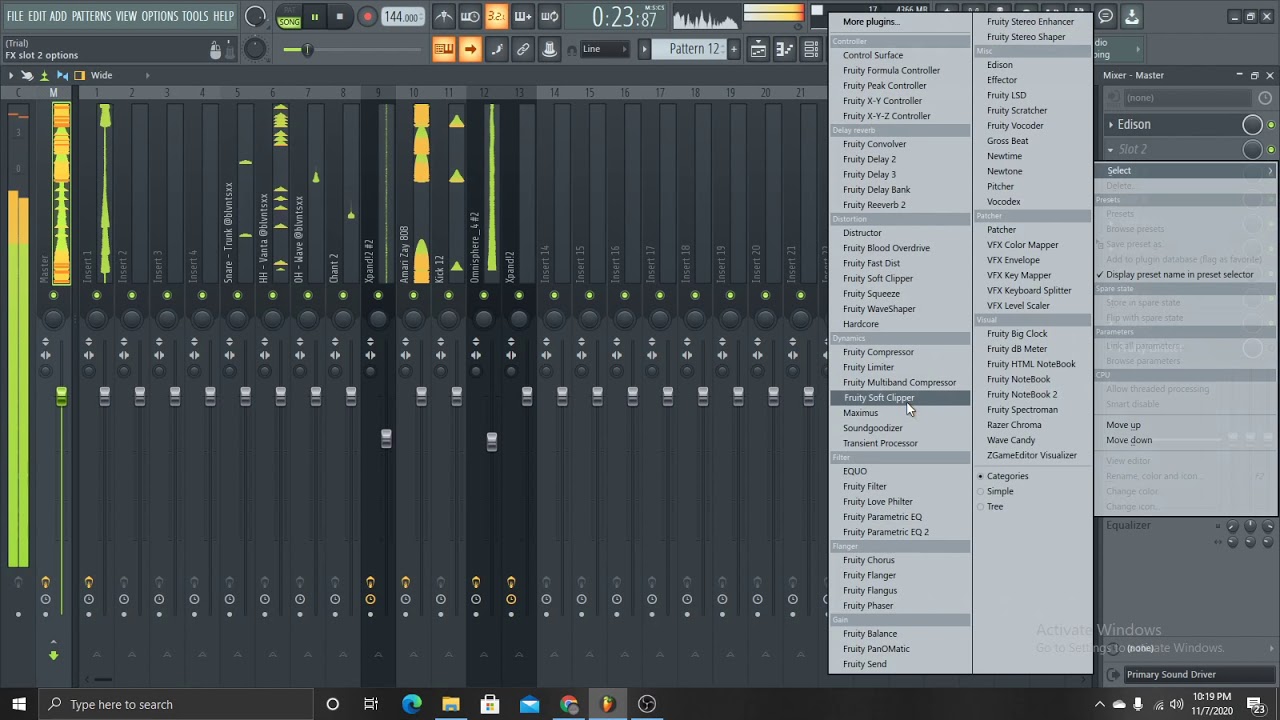Click the blue mixer track-inspector icon
Viewport: 1280px width, 720px height.
pyautogui.click(x=62, y=75)
